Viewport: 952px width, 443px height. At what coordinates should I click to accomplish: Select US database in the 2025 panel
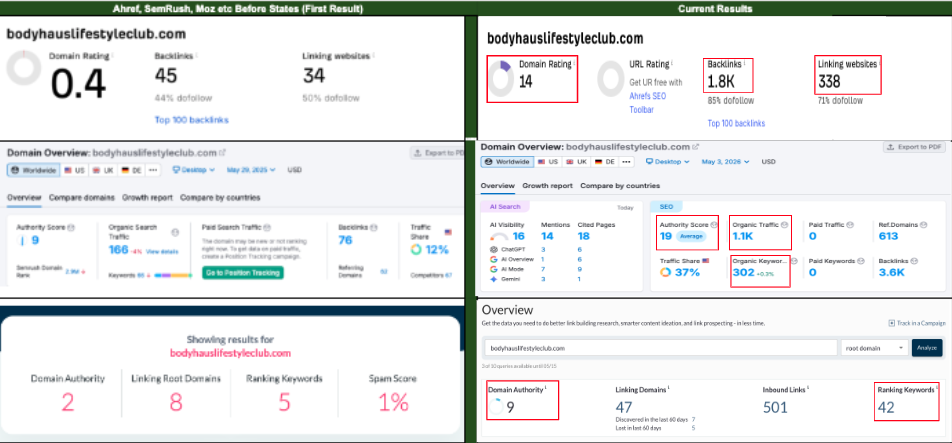coord(75,171)
